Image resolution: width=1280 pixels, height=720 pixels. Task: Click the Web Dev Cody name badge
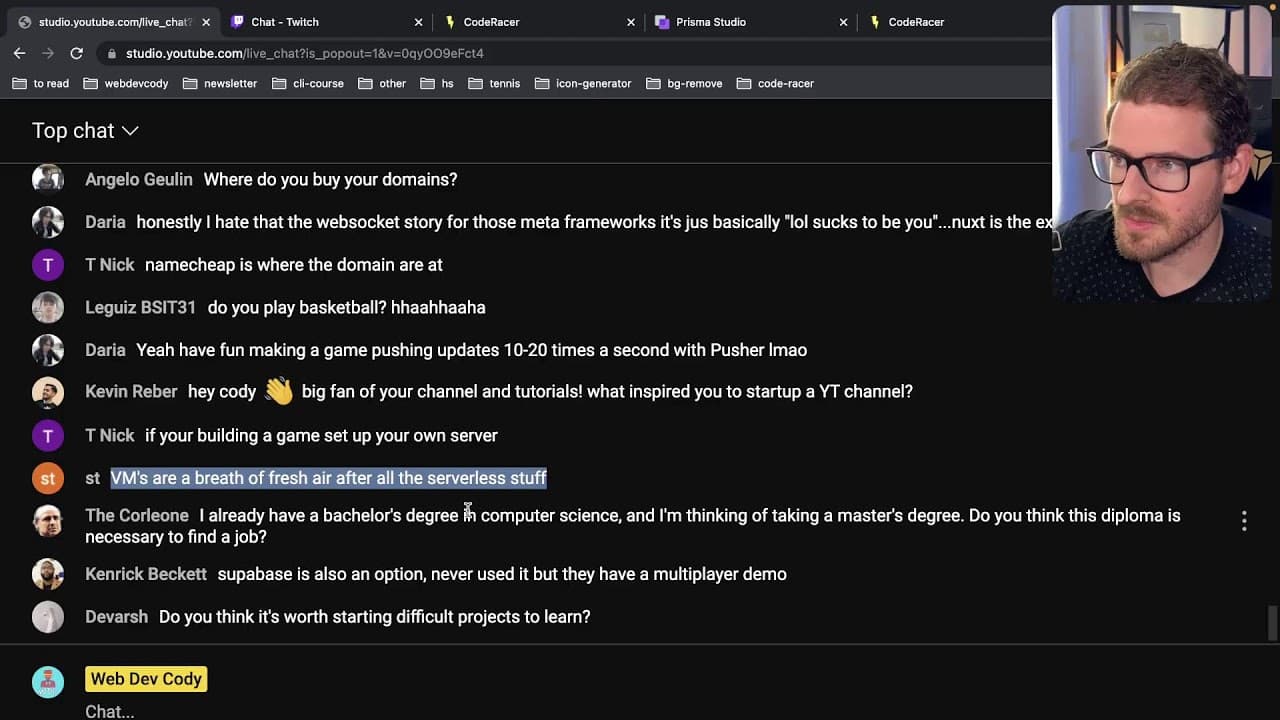coord(146,679)
